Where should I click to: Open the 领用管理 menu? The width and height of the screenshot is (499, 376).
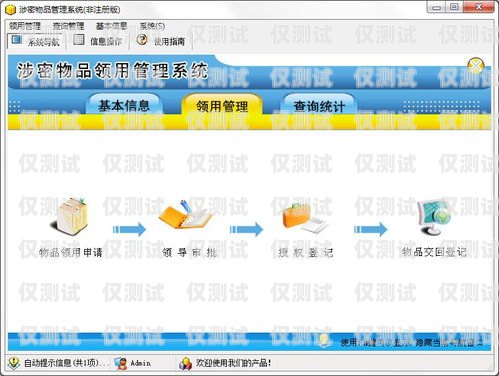pos(25,26)
